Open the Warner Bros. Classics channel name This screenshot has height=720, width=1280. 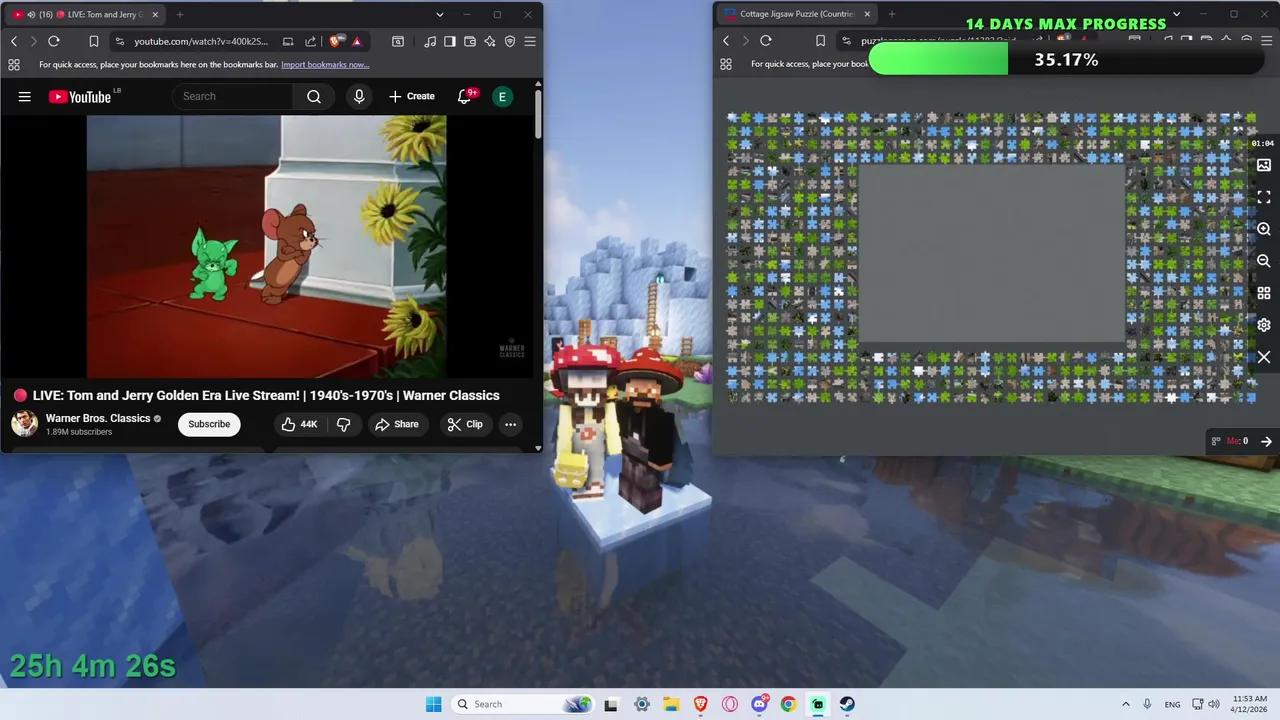tap(98, 418)
